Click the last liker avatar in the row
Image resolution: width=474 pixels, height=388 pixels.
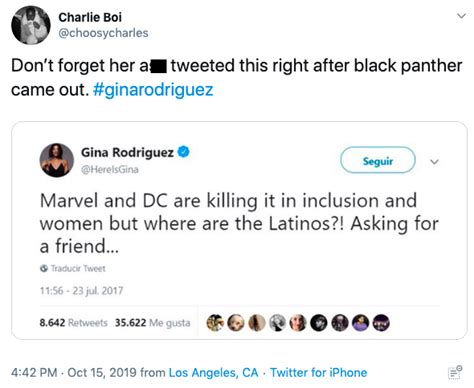(381, 323)
